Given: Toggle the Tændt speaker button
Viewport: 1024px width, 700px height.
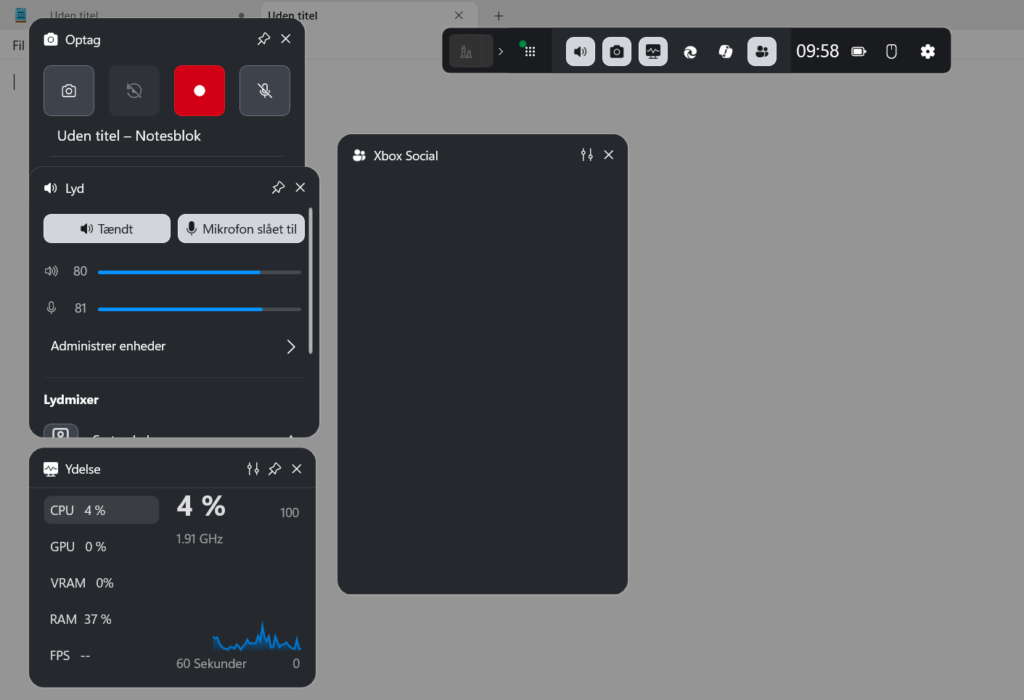Looking at the screenshot, I should click(x=107, y=229).
